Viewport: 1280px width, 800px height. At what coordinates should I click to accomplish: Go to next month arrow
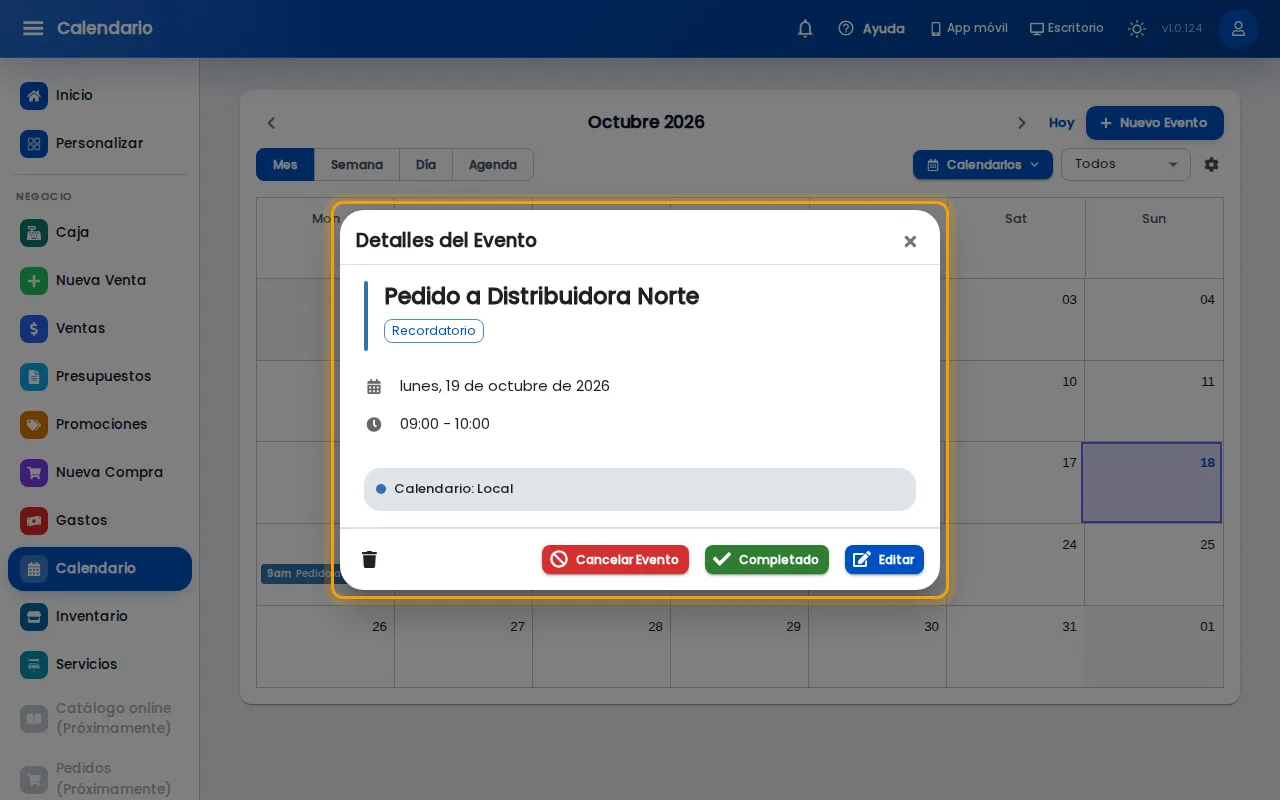(x=1021, y=123)
